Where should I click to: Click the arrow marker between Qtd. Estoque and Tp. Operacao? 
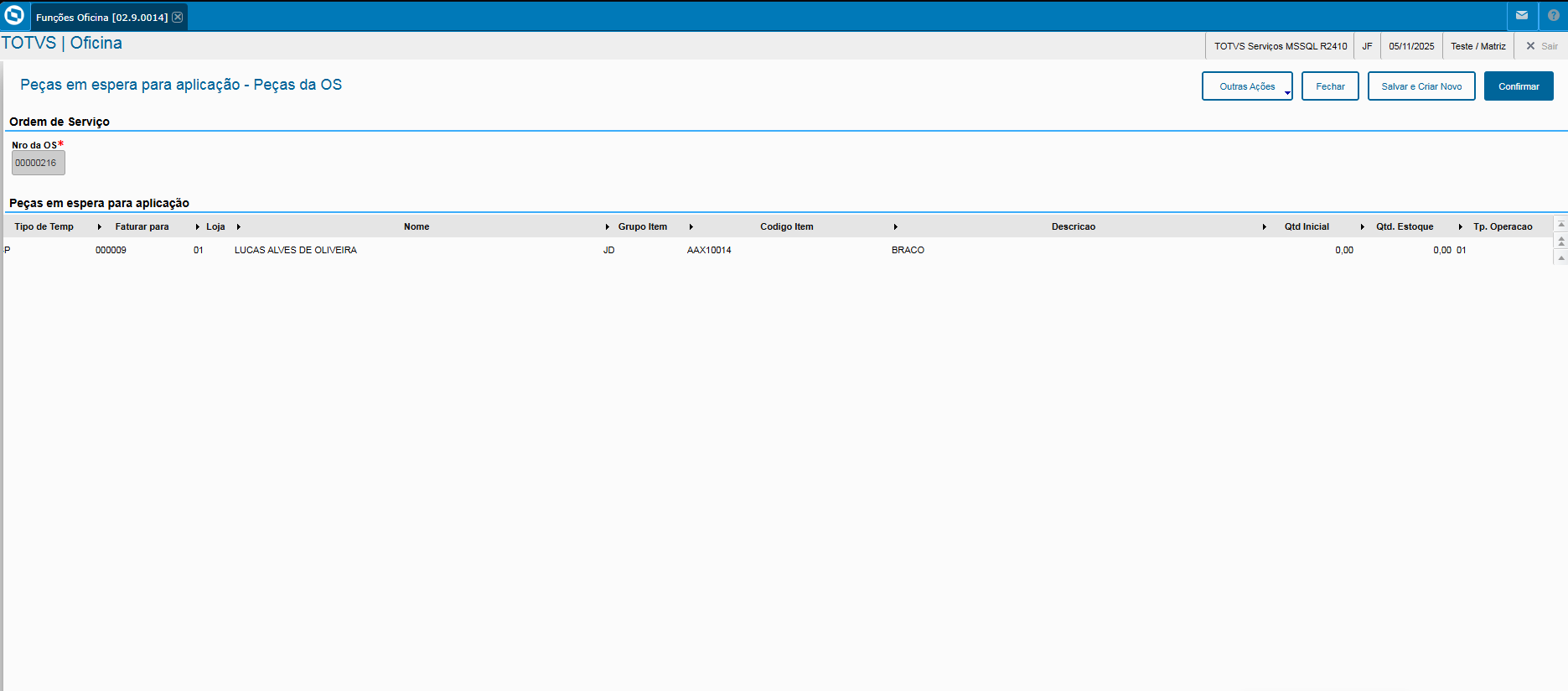(1461, 227)
